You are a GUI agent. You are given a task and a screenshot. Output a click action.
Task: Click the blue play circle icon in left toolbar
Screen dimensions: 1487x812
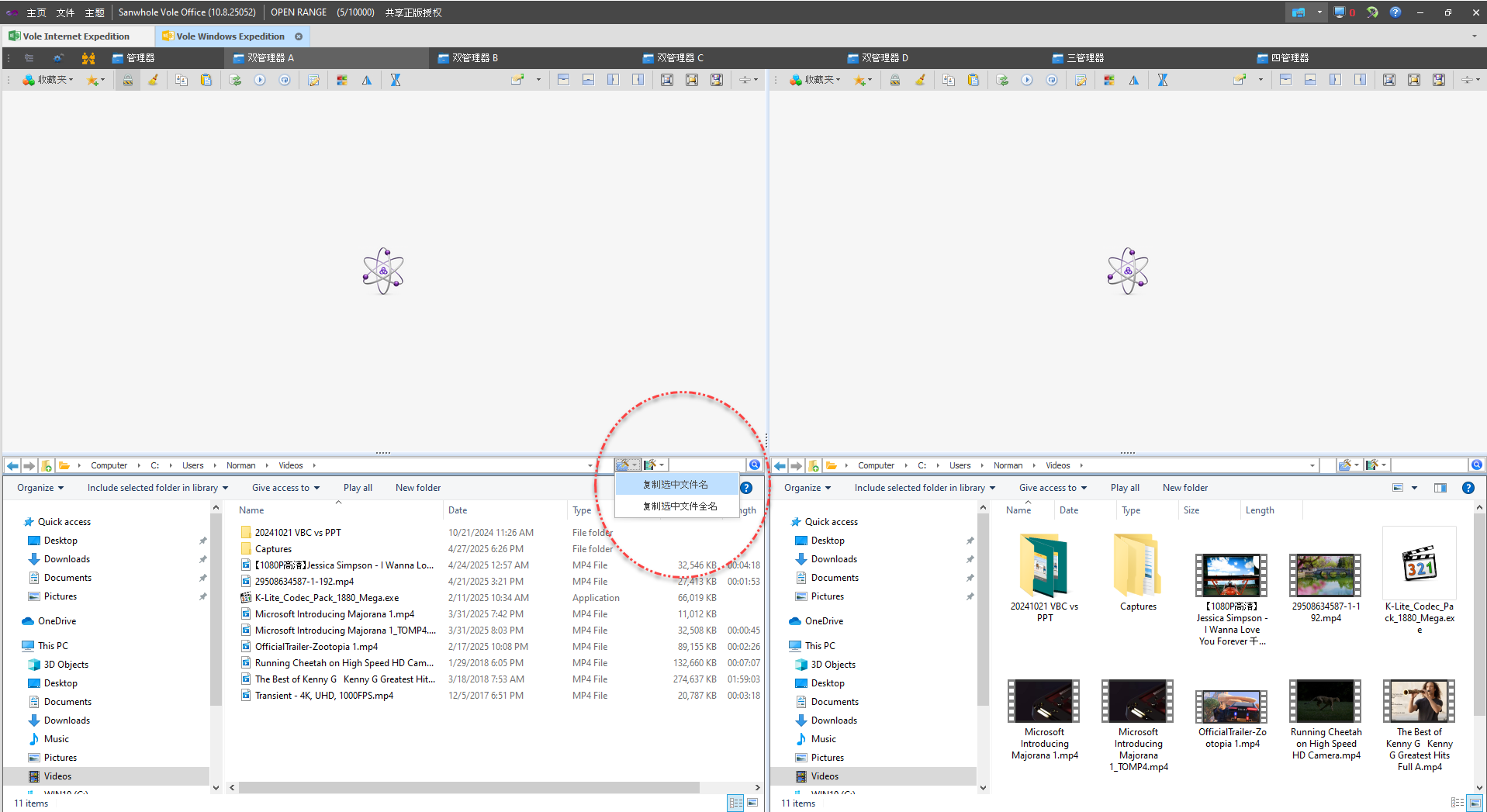[x=260, y=80]
